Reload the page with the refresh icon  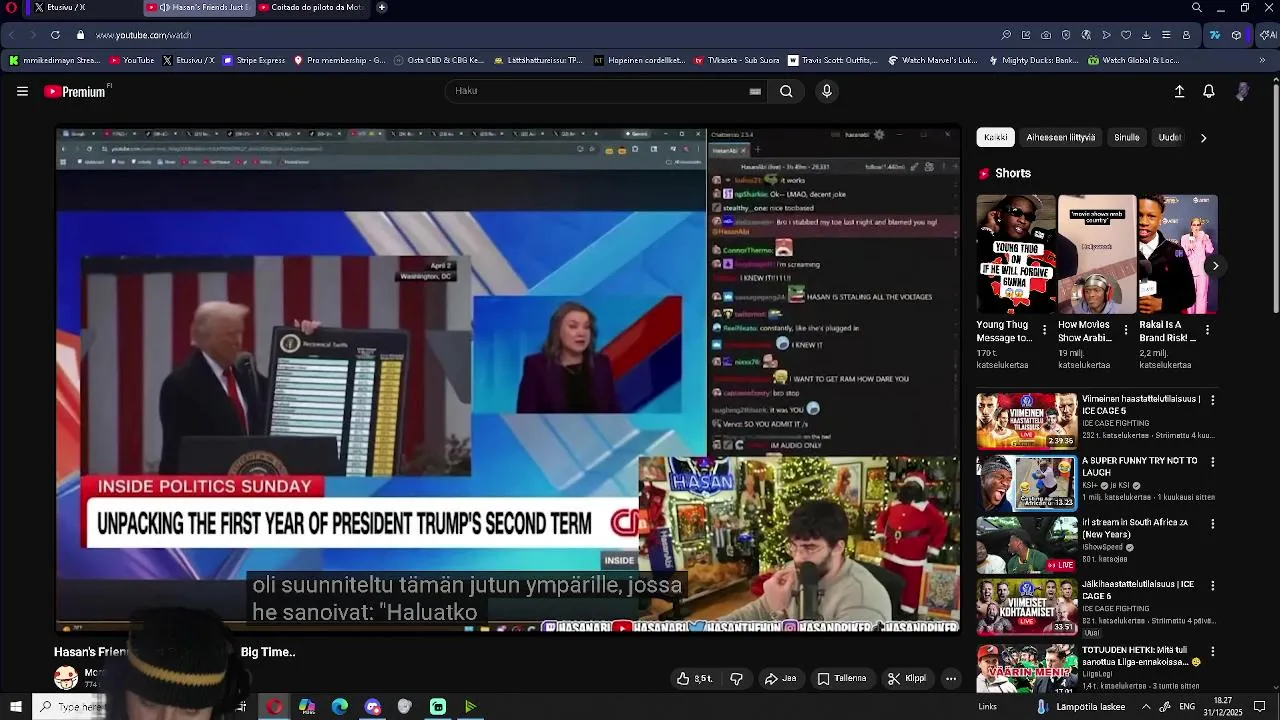tap(55, 35)
